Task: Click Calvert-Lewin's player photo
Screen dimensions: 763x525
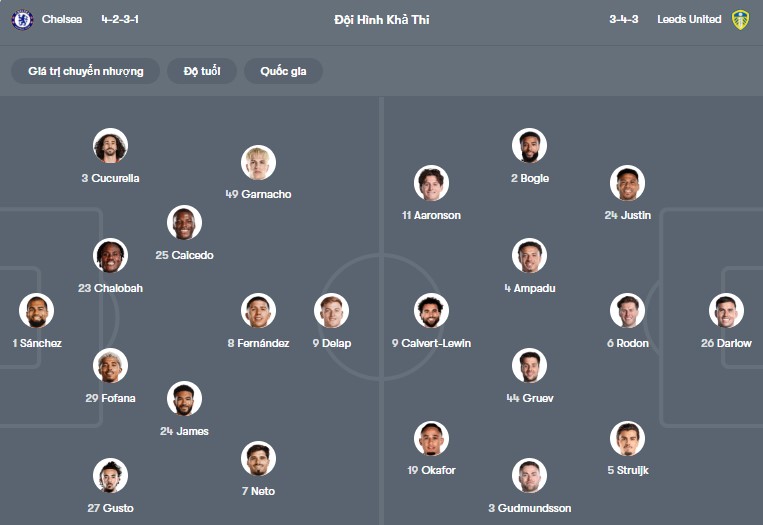Action: [x=431, y=311]
